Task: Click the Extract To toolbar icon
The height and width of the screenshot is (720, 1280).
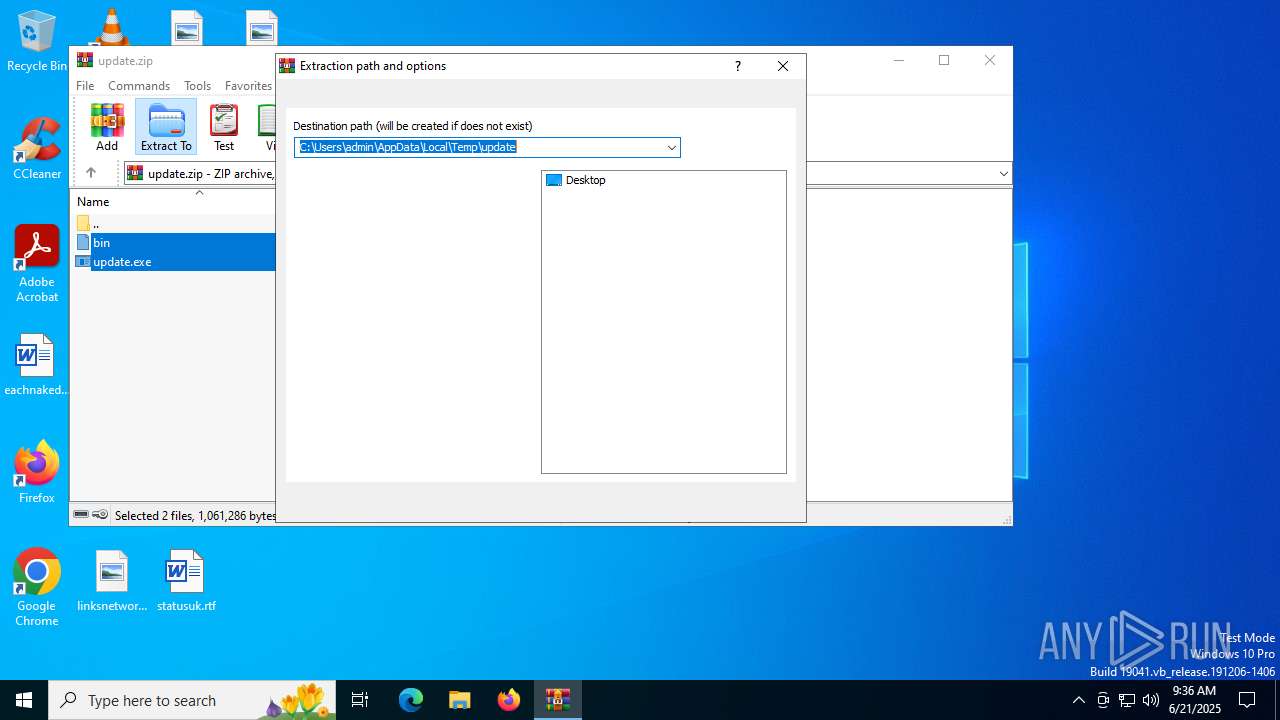Action: pyautogui.click(x=166, y=127)
